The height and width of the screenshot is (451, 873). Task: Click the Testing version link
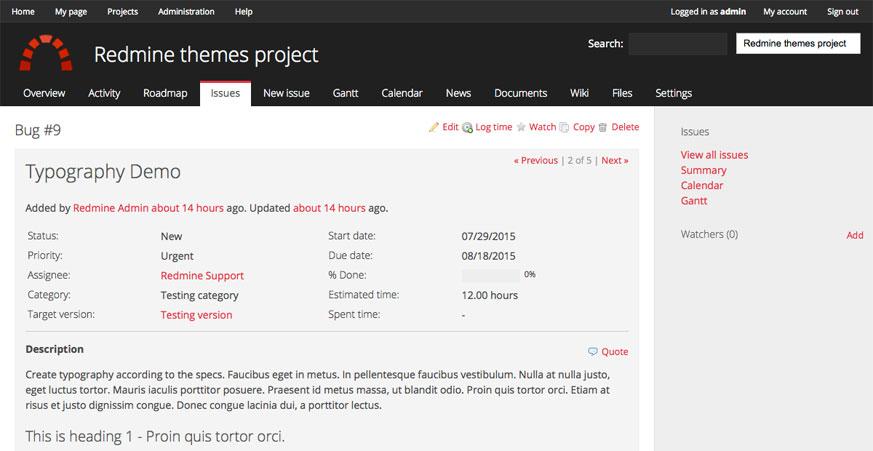(196, 314)
